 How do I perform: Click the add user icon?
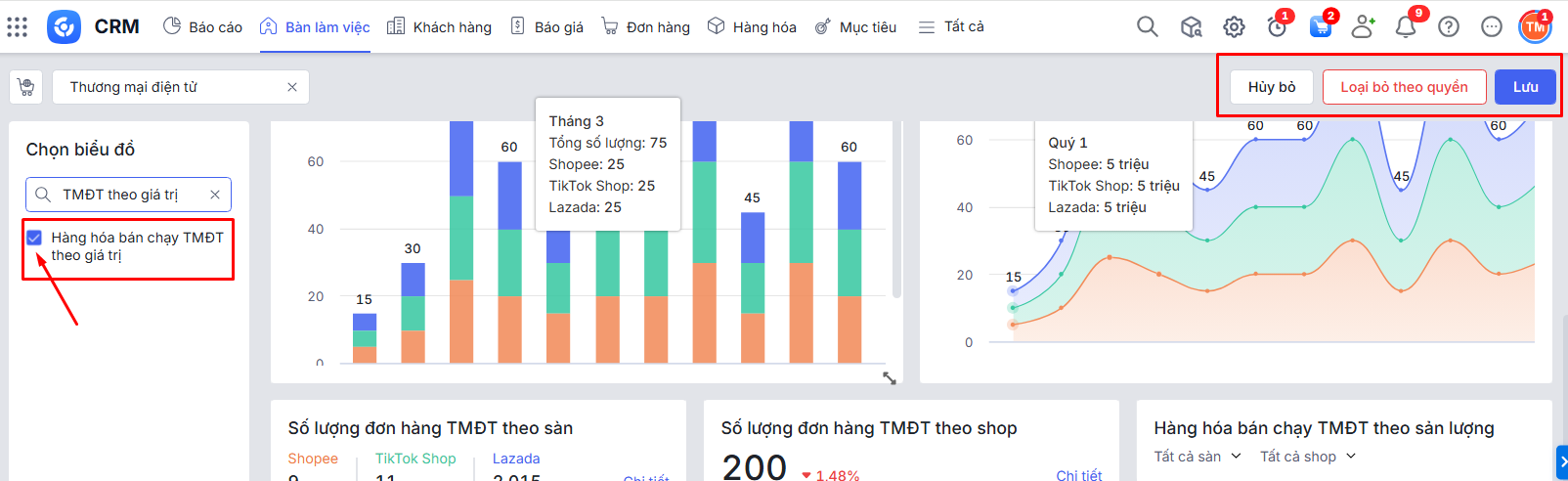coord(1363,27)
